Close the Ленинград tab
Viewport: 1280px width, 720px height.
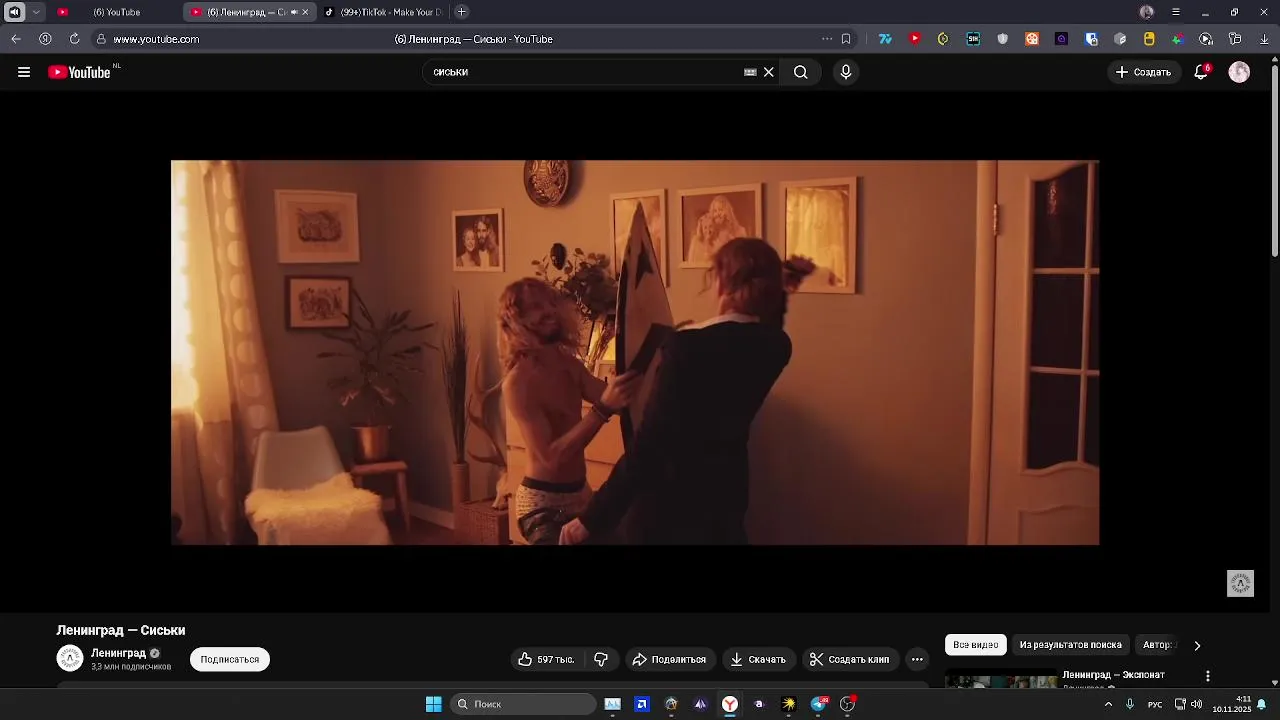click(305, 12)
